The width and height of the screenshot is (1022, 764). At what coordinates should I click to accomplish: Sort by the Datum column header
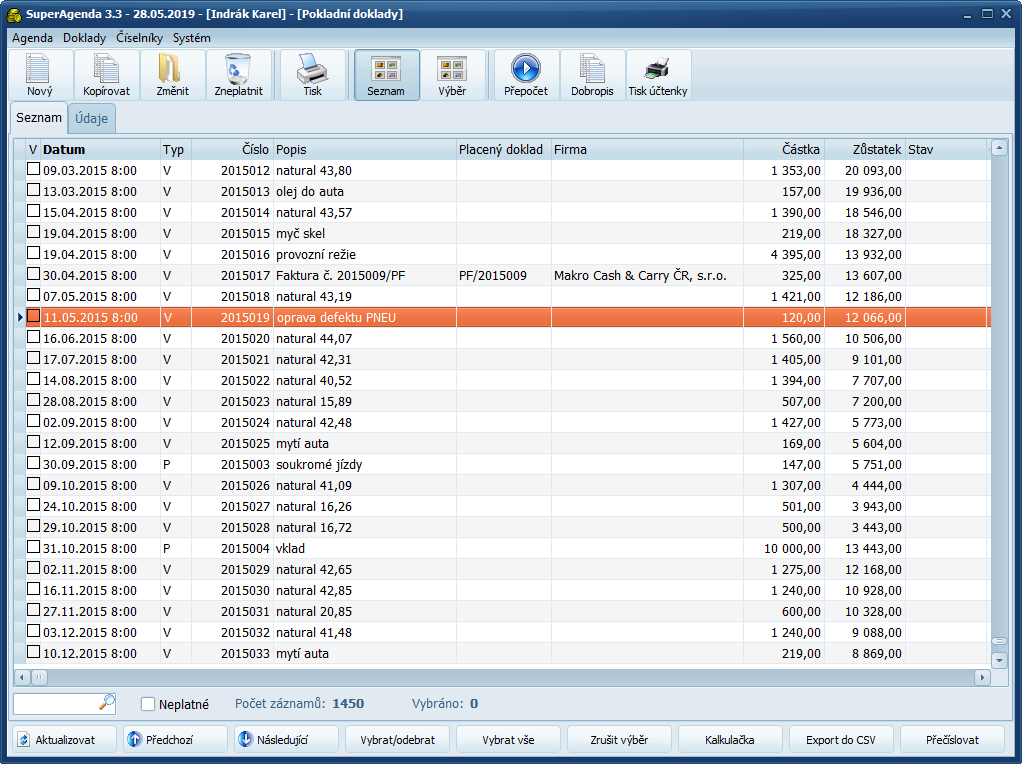(x=100, y=149)
